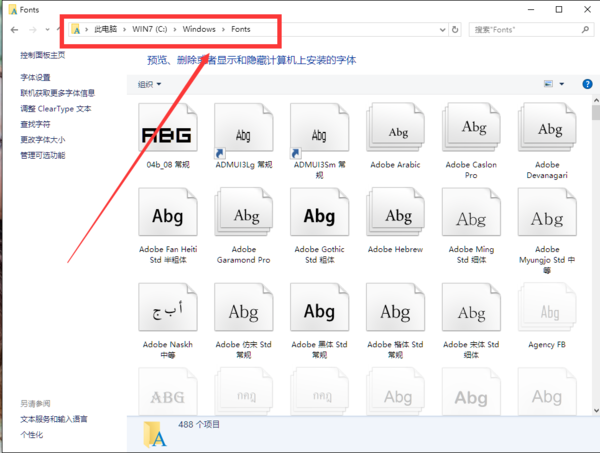Select the Agency FB font family
Screen dimensions: 600x453
coord(547,307)
